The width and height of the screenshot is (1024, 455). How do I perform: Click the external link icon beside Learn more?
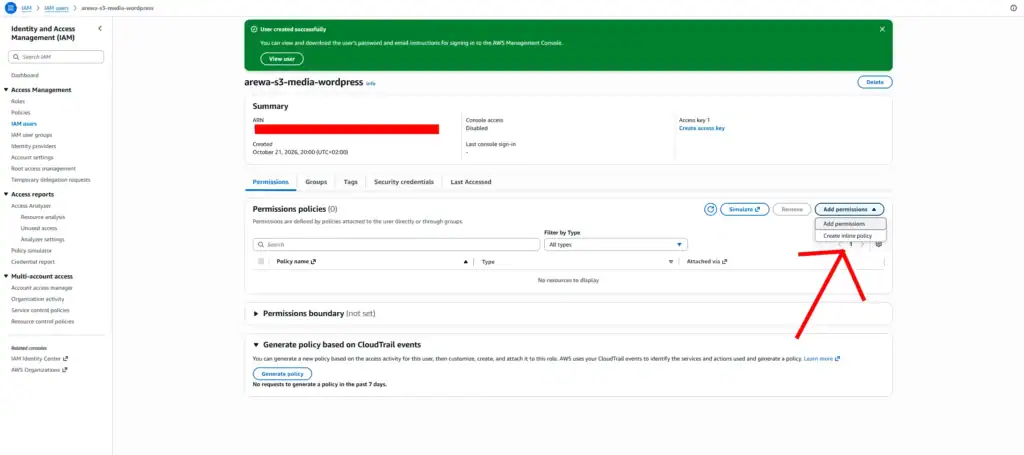click(x=837, y=359)
